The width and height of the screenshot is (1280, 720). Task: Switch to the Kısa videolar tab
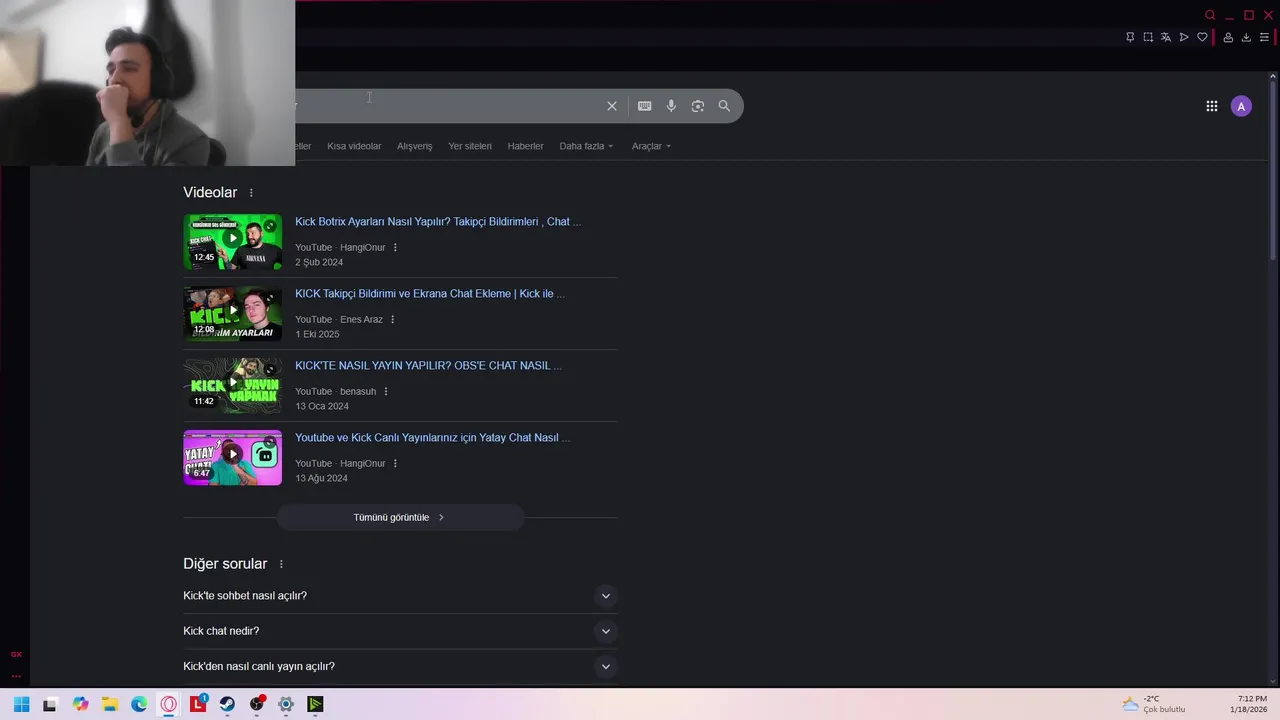pos(354,146)
